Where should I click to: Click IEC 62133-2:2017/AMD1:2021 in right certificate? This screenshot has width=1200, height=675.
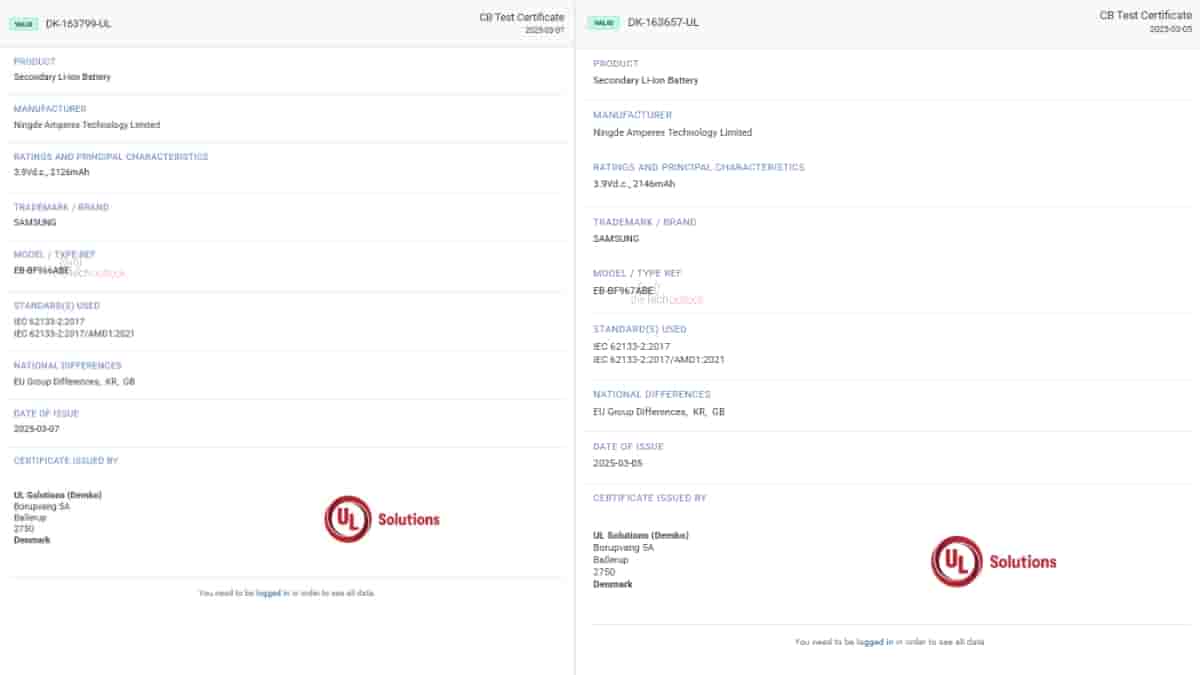(658, 359)
